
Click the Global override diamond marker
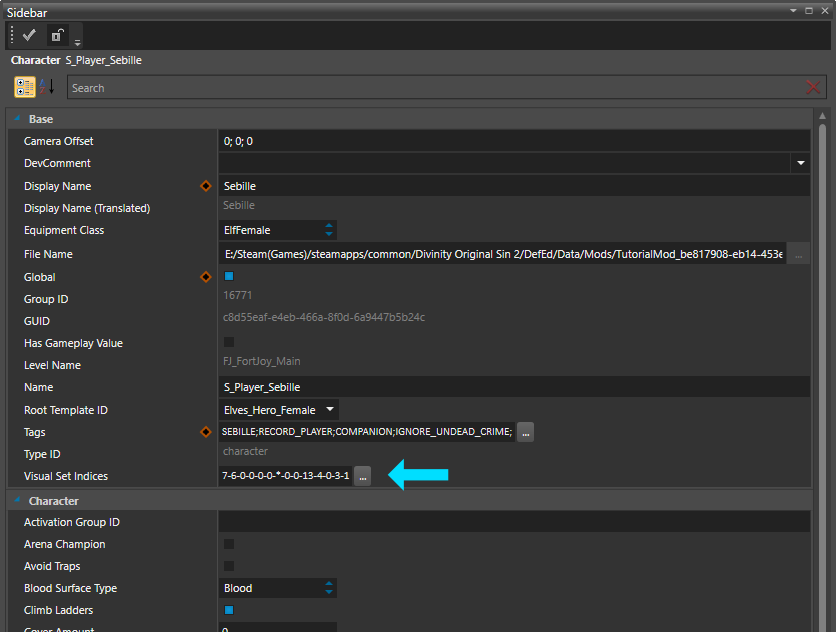206,277
